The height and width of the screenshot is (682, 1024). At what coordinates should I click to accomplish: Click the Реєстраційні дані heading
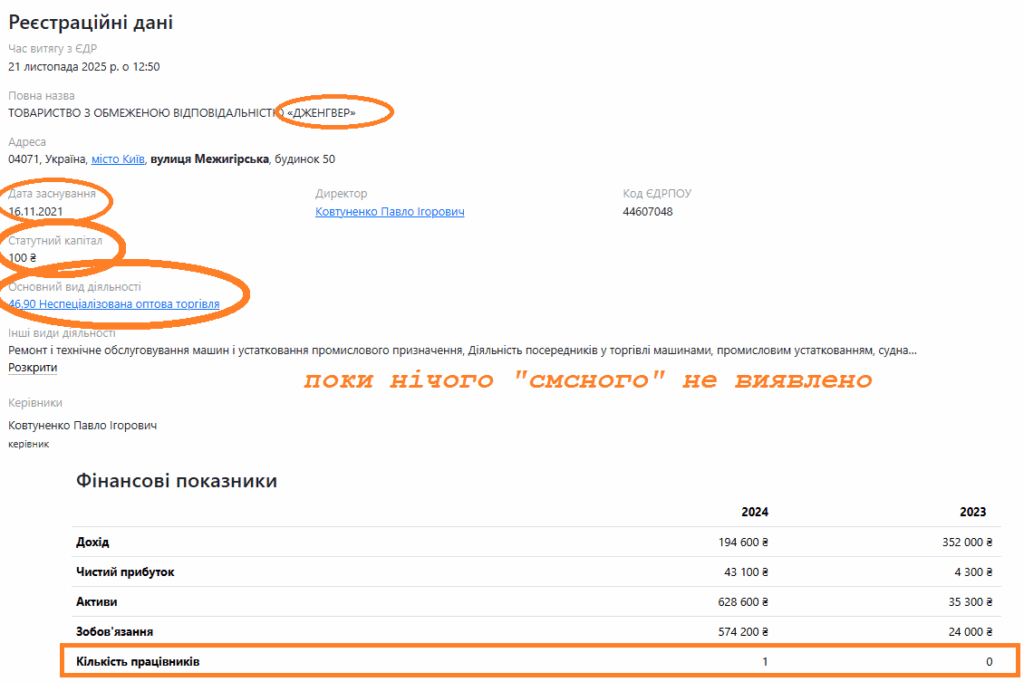[91, 23]
